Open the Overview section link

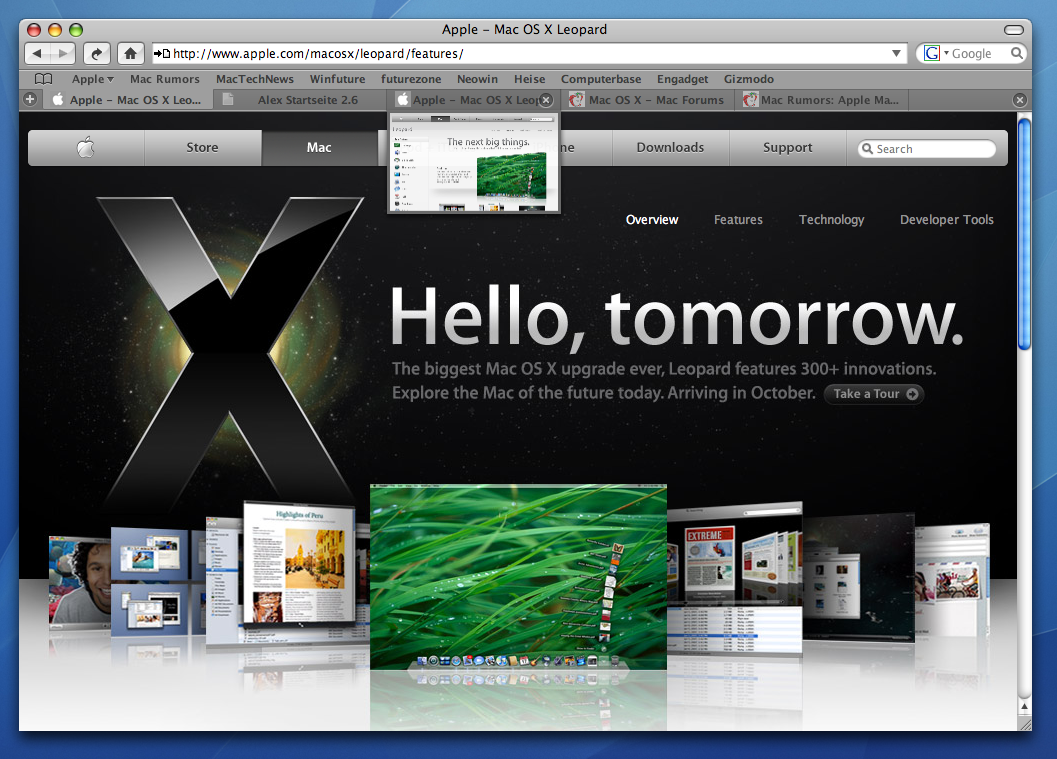coord(652,220)
